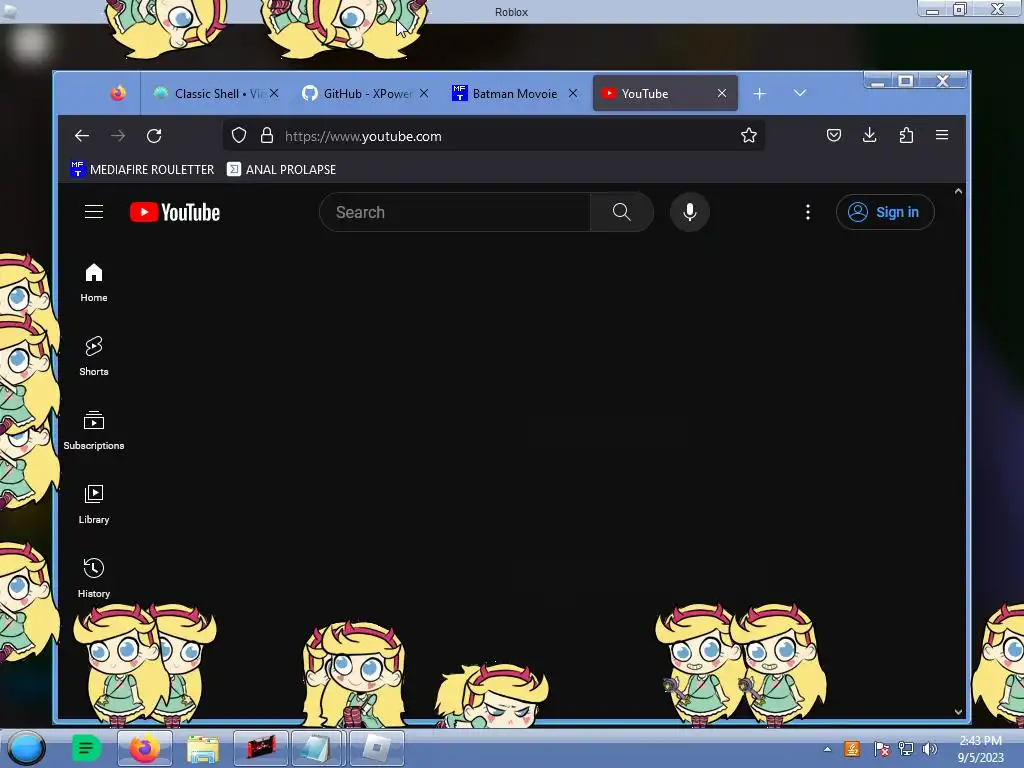Open the extensions puzzle icon

[x=906, y=135]
